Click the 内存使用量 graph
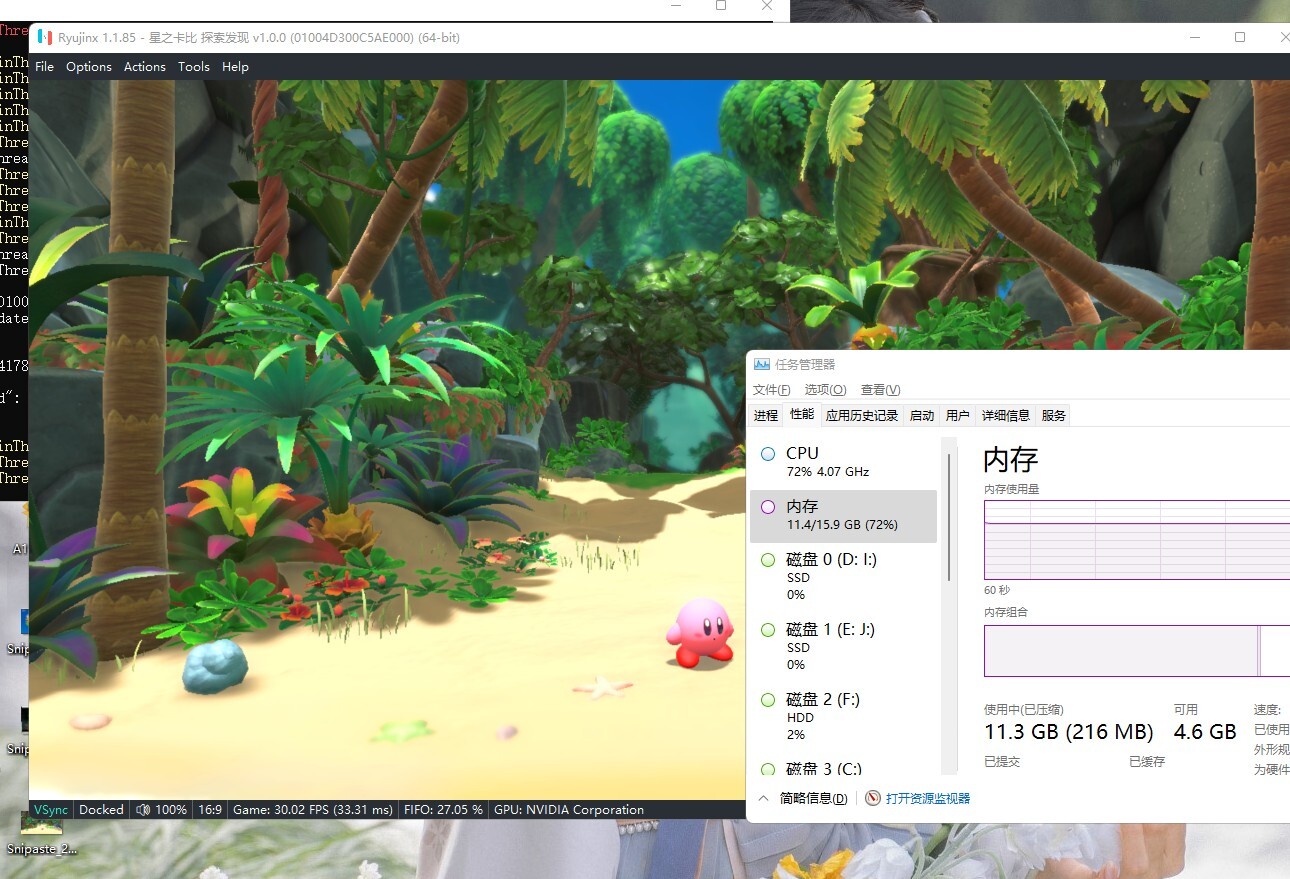 pos(1137,540)
